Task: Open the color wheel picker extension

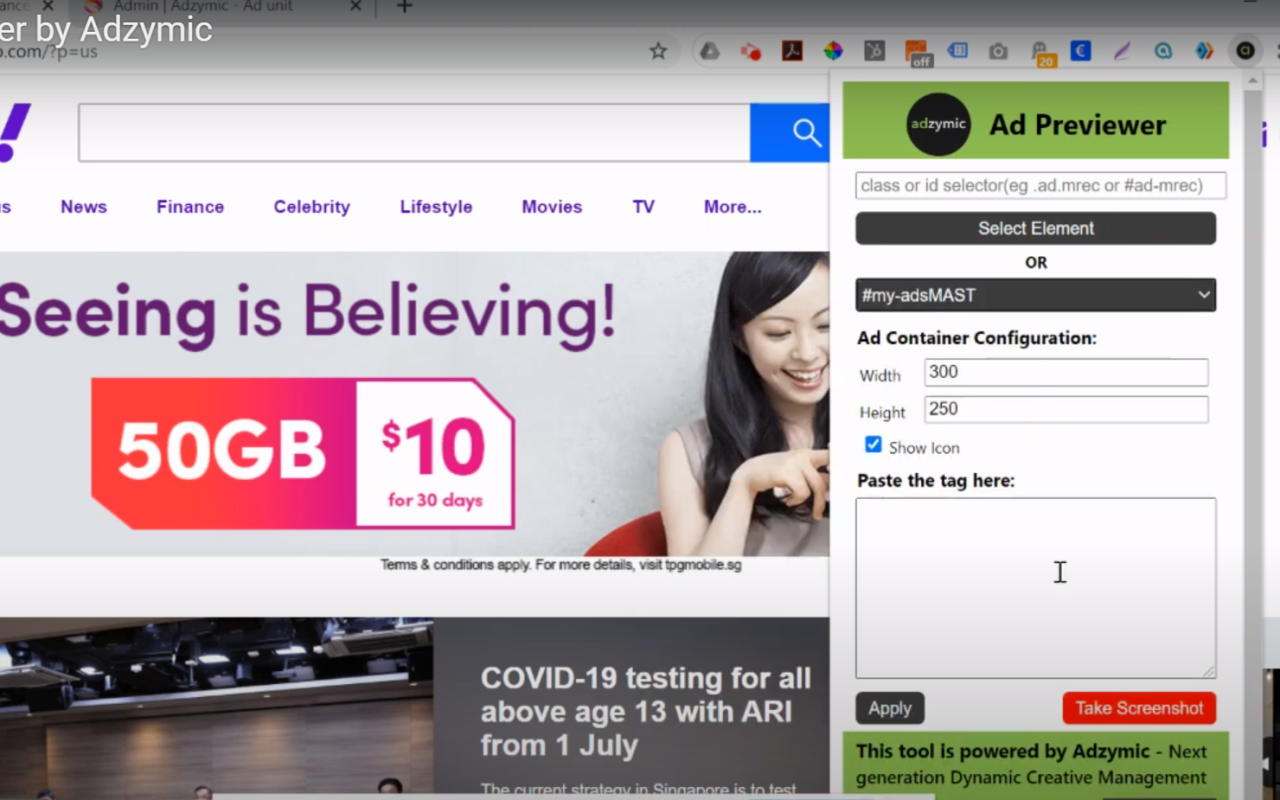Action: point(833,51)
